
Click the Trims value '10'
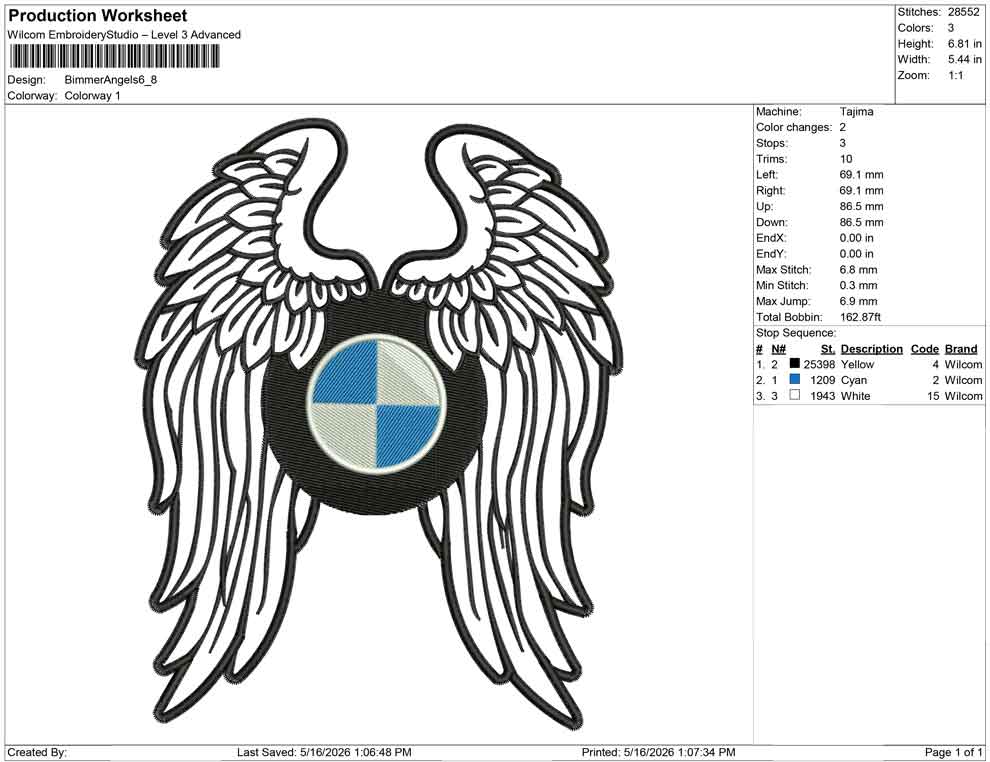pos(846,159)
